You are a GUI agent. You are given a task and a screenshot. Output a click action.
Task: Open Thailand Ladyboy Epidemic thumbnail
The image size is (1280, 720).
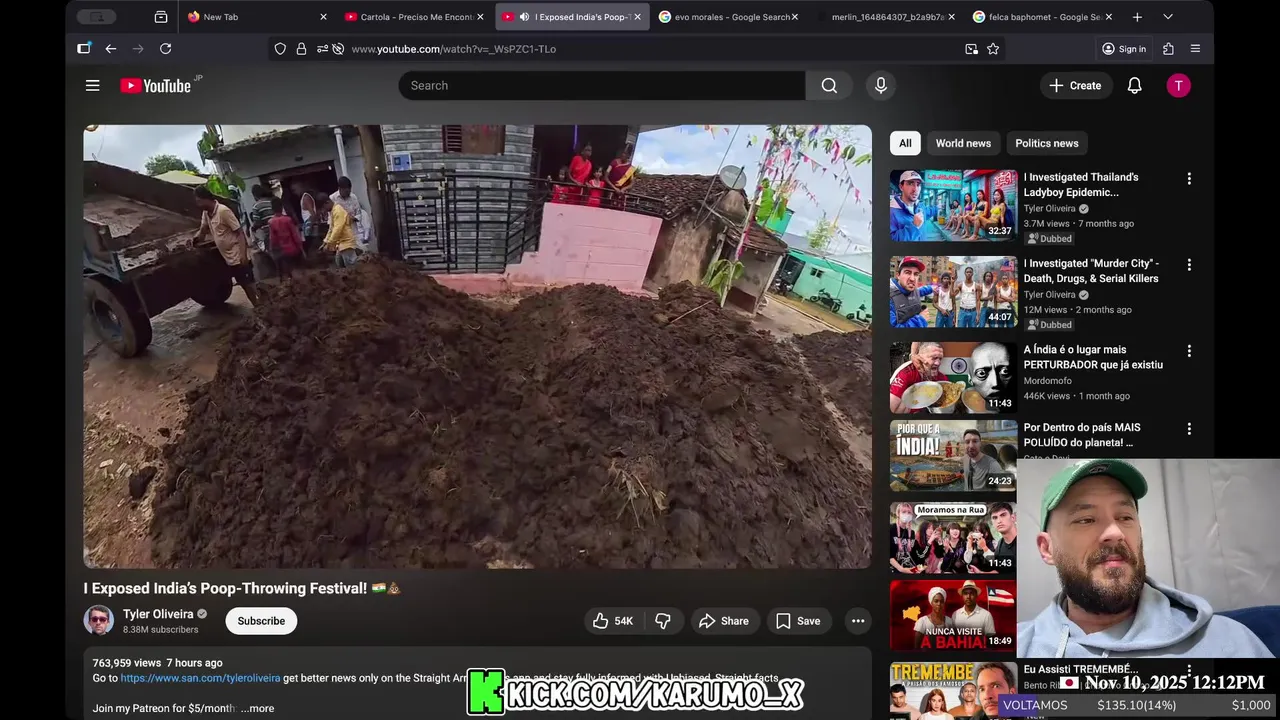tap(953, 205)
